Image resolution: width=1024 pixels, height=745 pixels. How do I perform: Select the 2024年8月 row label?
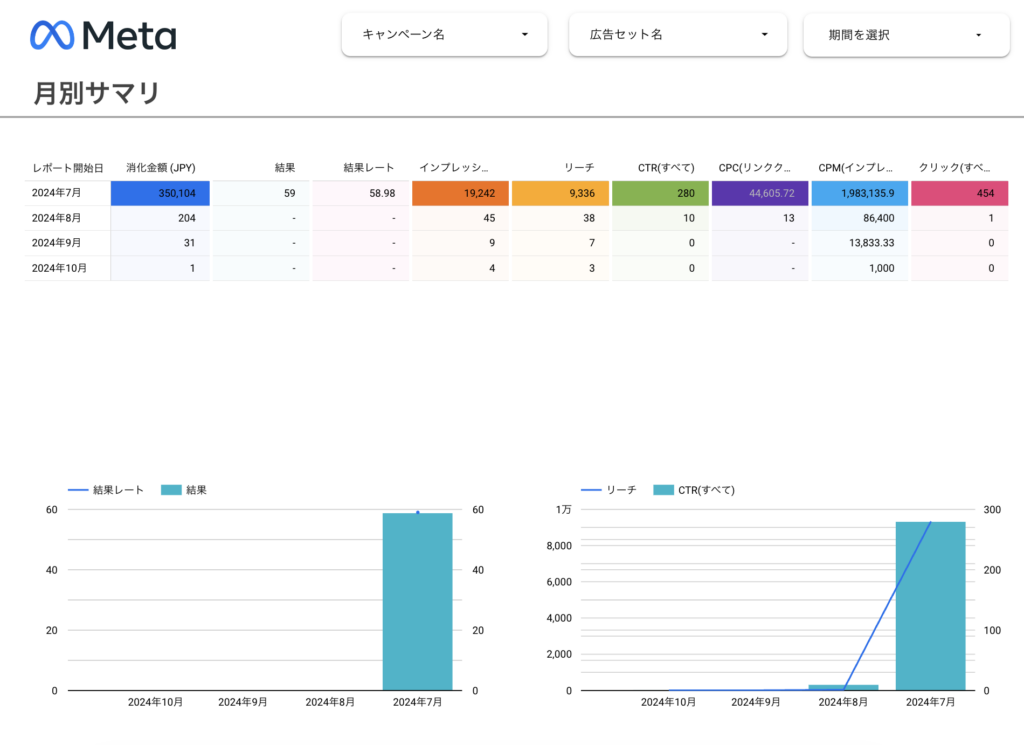(x=56, y=218)
